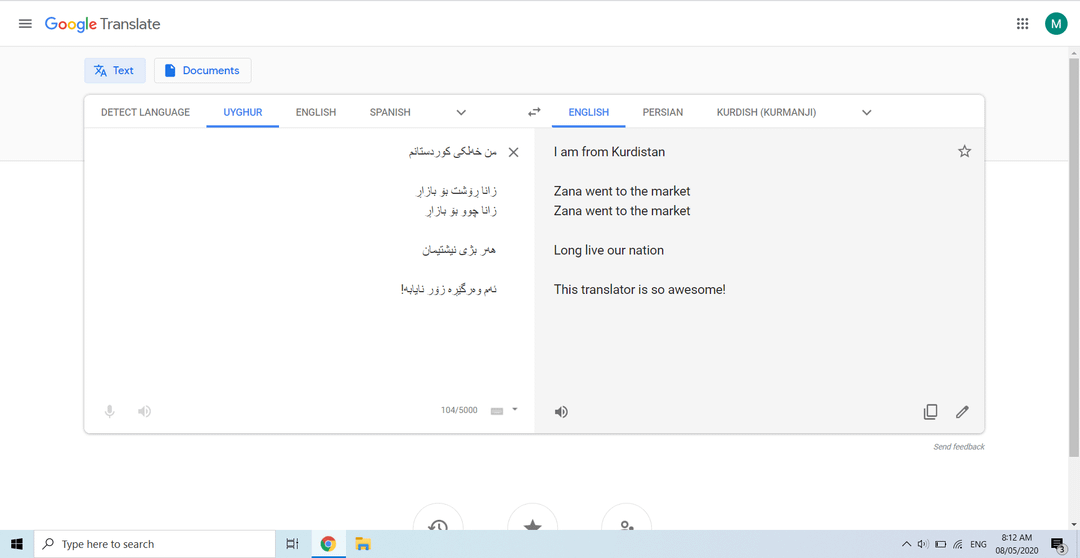The image size is (1080, 558).
Task: Copy the translation to clipboard
Action: tap(931, 412)
